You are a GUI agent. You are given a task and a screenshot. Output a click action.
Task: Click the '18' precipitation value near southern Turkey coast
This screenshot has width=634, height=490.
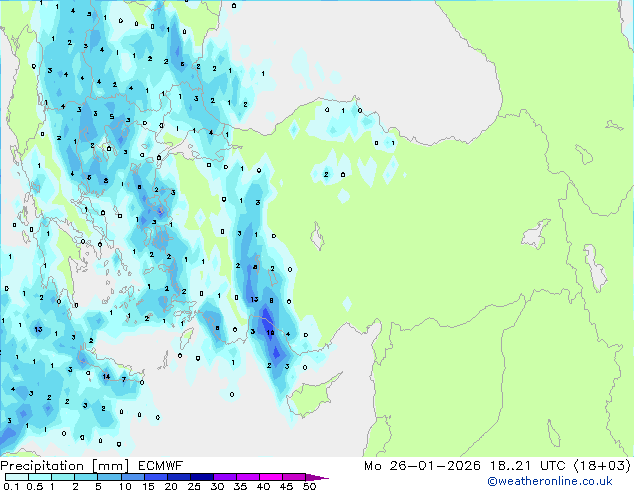point(271,333)
